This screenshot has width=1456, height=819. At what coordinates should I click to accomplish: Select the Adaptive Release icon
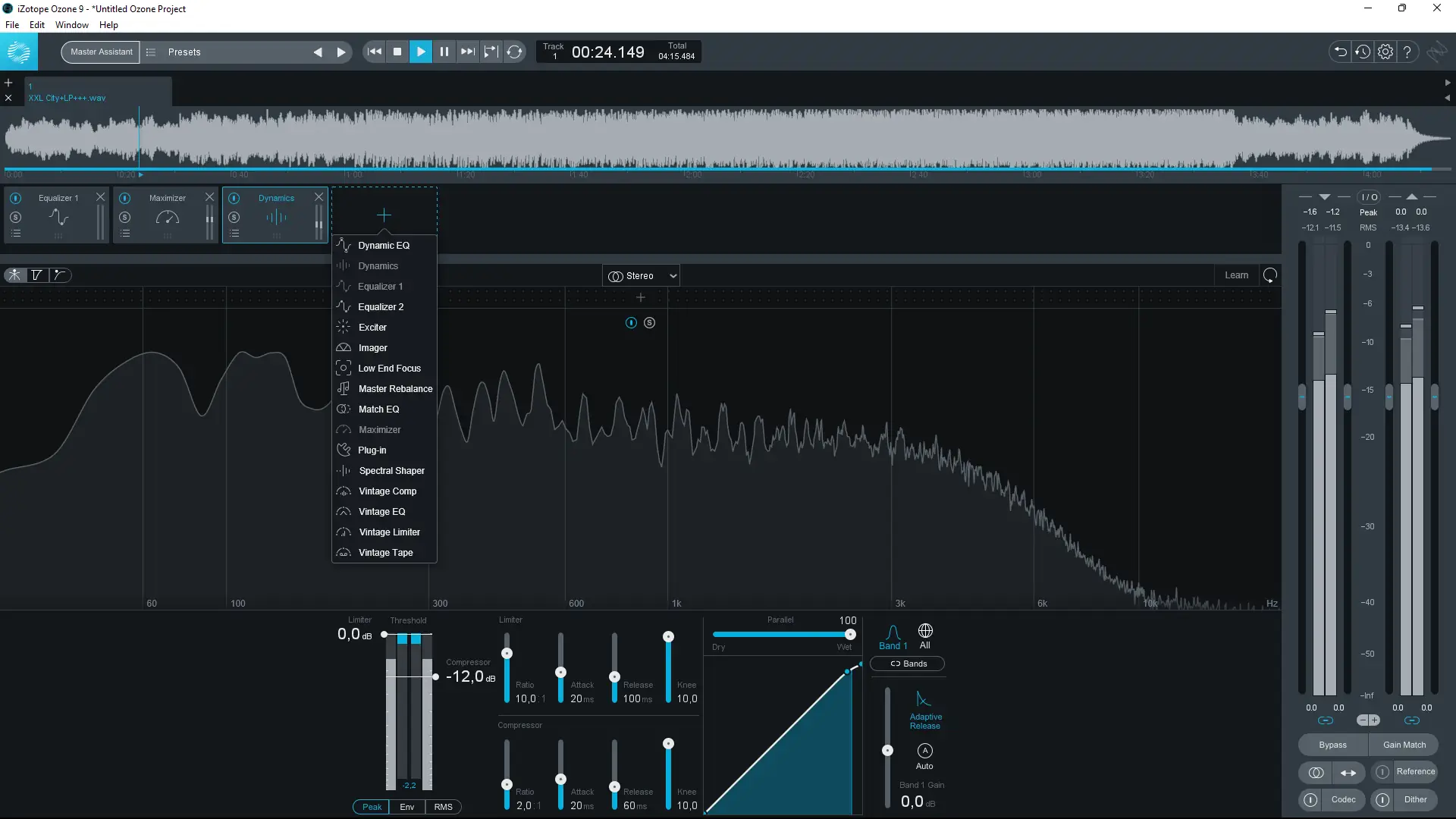tap(924, 699)
